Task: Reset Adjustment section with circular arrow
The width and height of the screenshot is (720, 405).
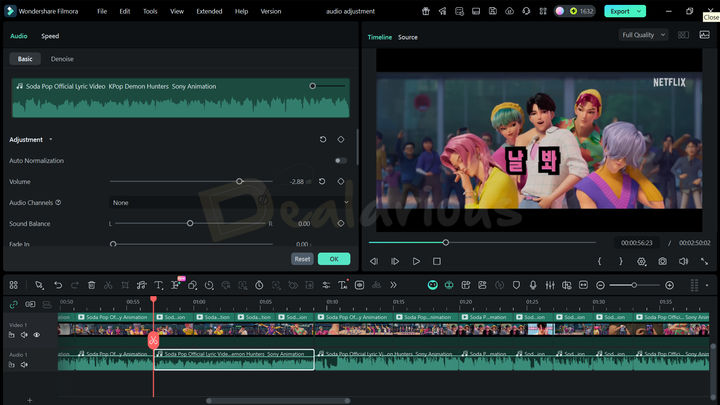Action: tap(323, 139)
